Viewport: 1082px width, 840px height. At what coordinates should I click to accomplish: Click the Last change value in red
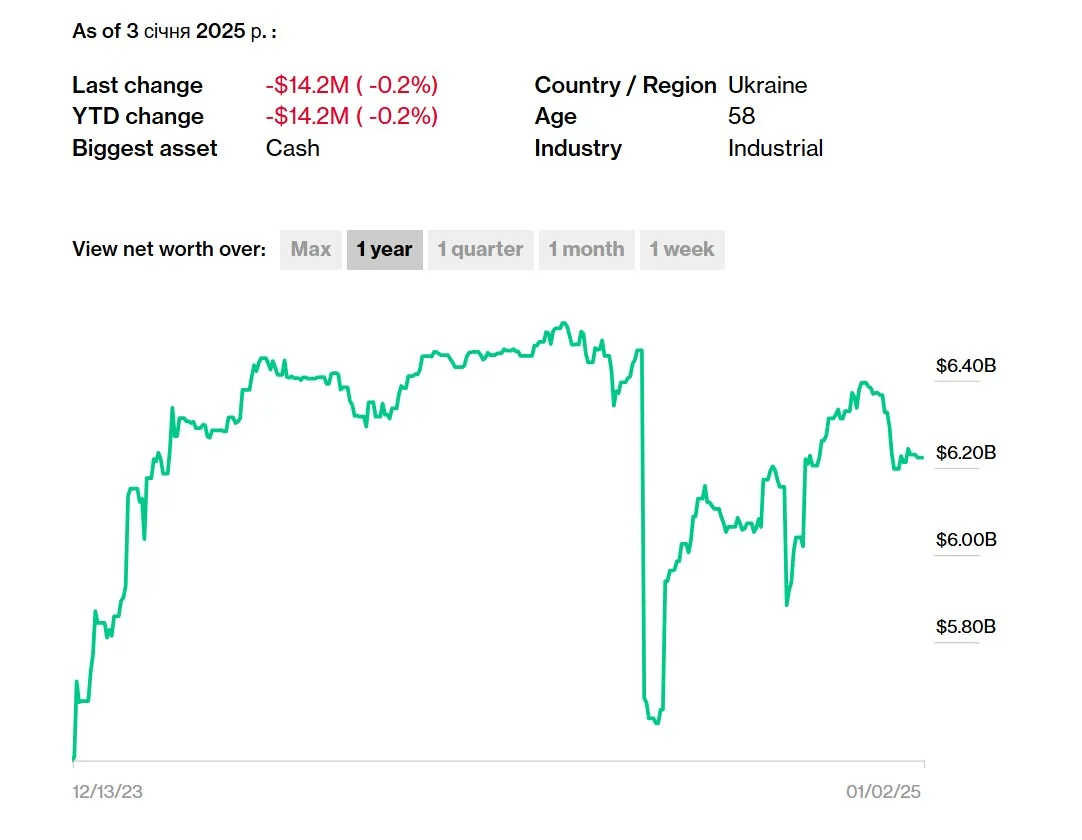pos(352,85)
